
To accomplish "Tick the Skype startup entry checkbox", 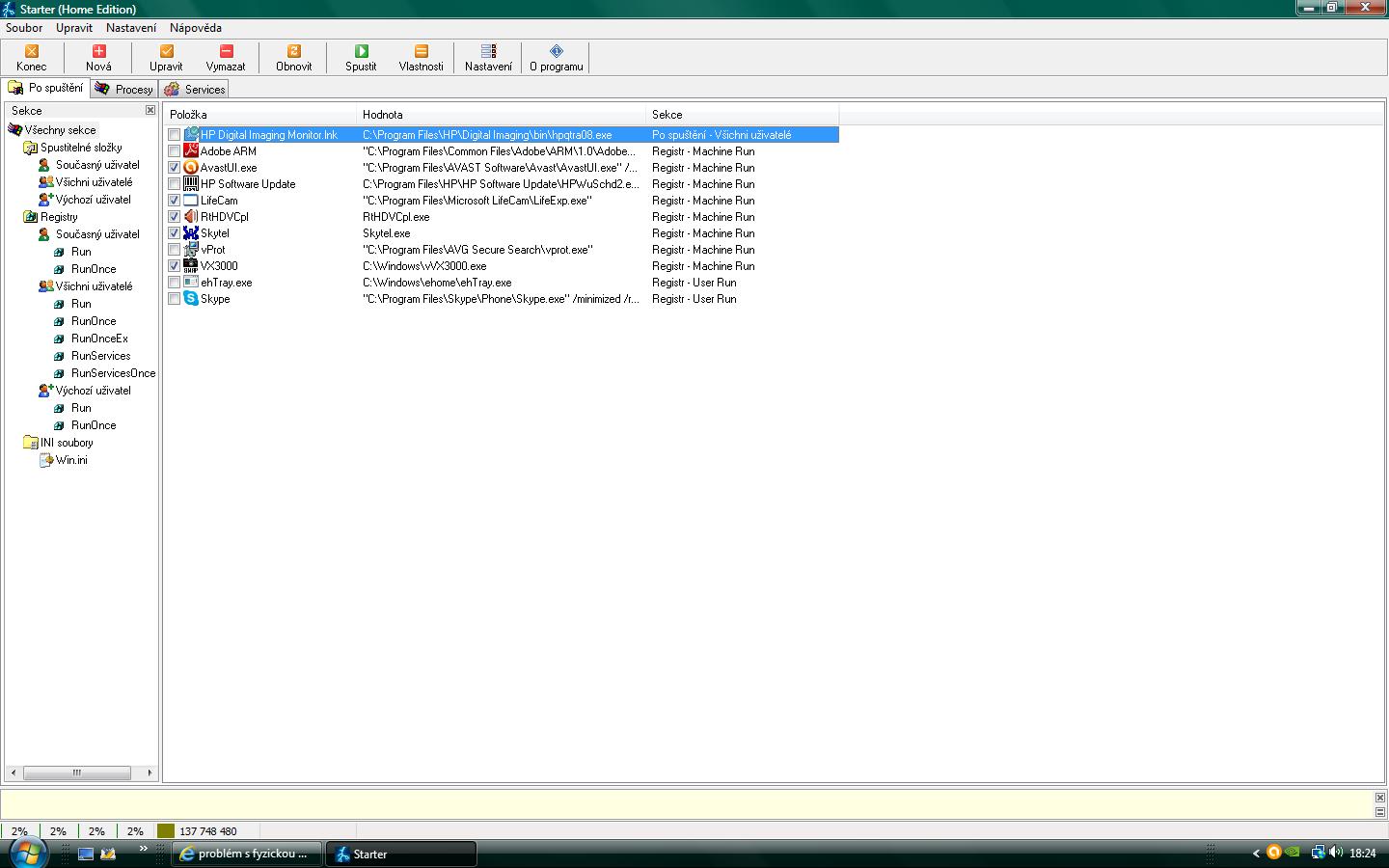I will [x=175, y=299].
